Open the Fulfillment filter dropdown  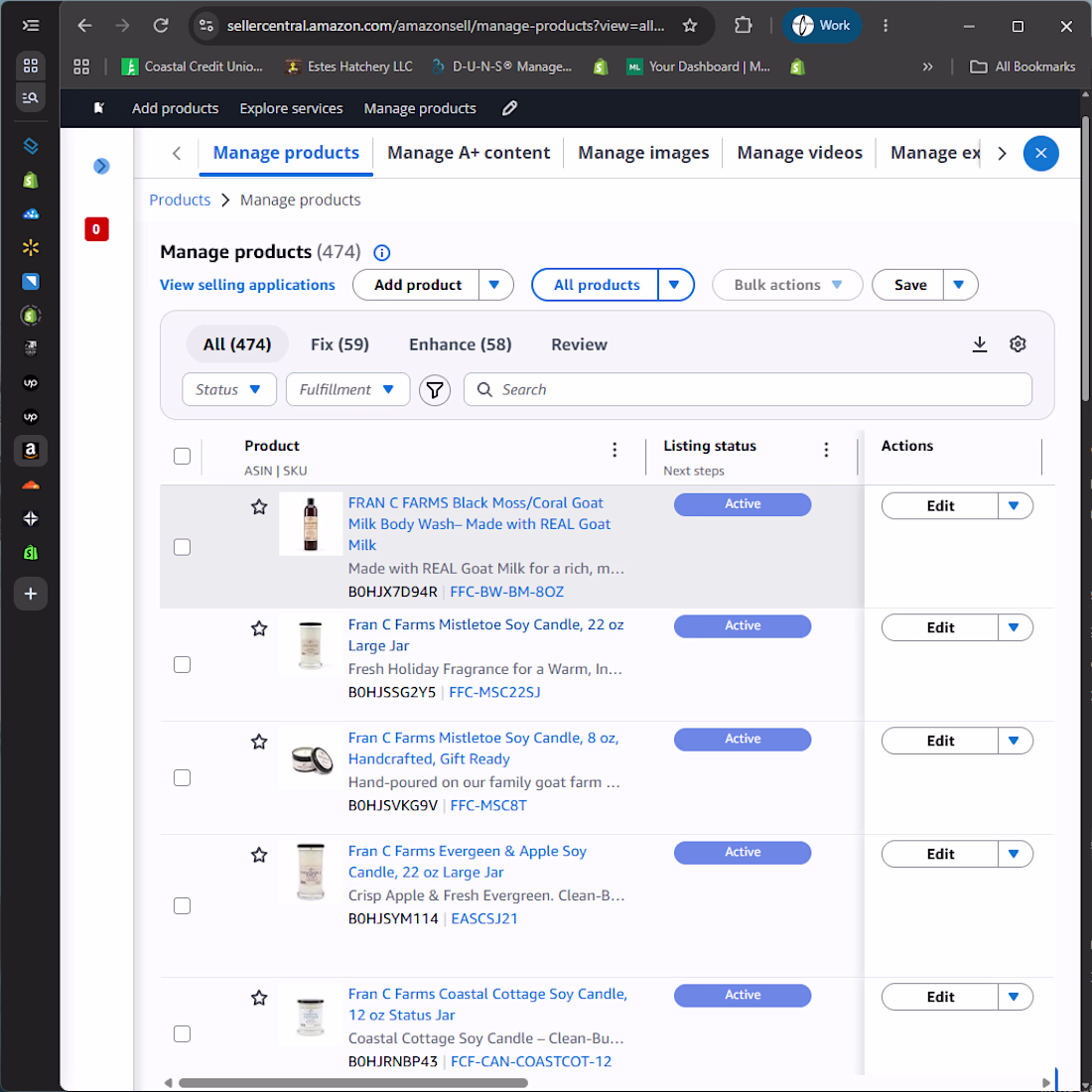coord(347,390)
